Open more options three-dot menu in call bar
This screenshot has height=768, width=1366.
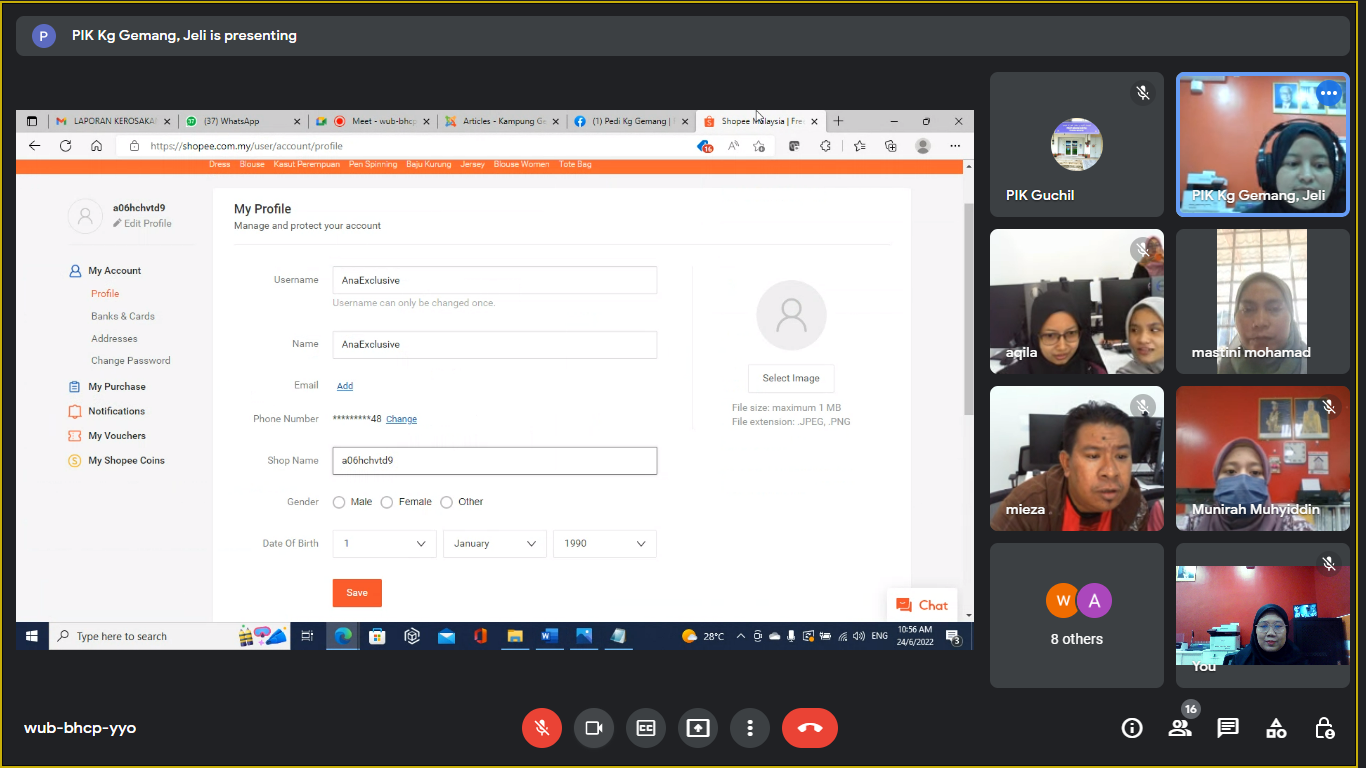(x=750, y=728)
